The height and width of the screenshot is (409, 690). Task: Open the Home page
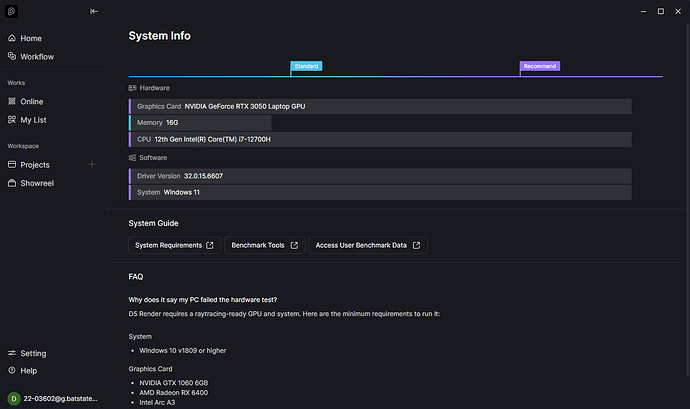click(30, 38)
